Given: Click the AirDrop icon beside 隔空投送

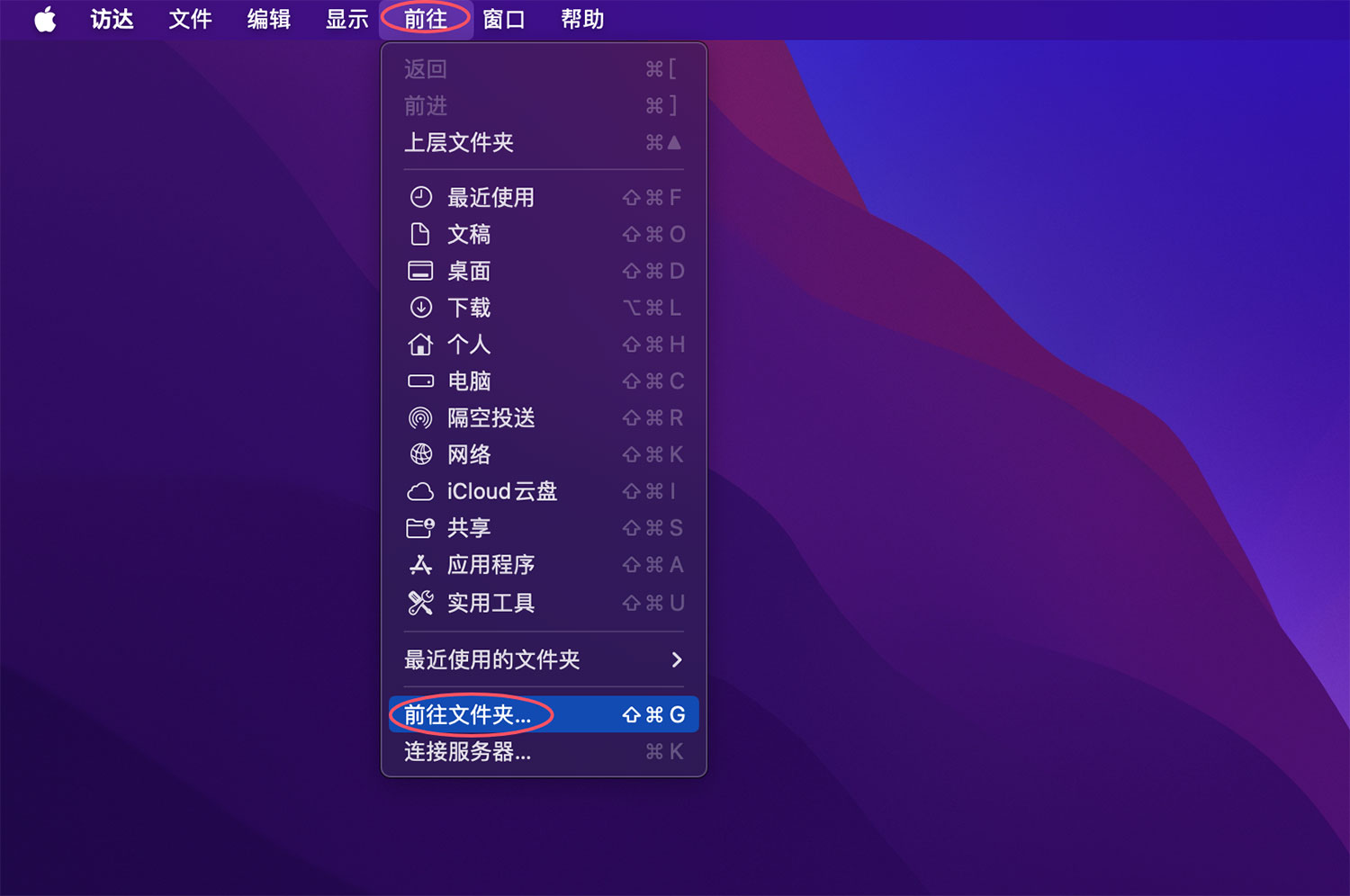Looking at the screenshot, I should point(420,418).
